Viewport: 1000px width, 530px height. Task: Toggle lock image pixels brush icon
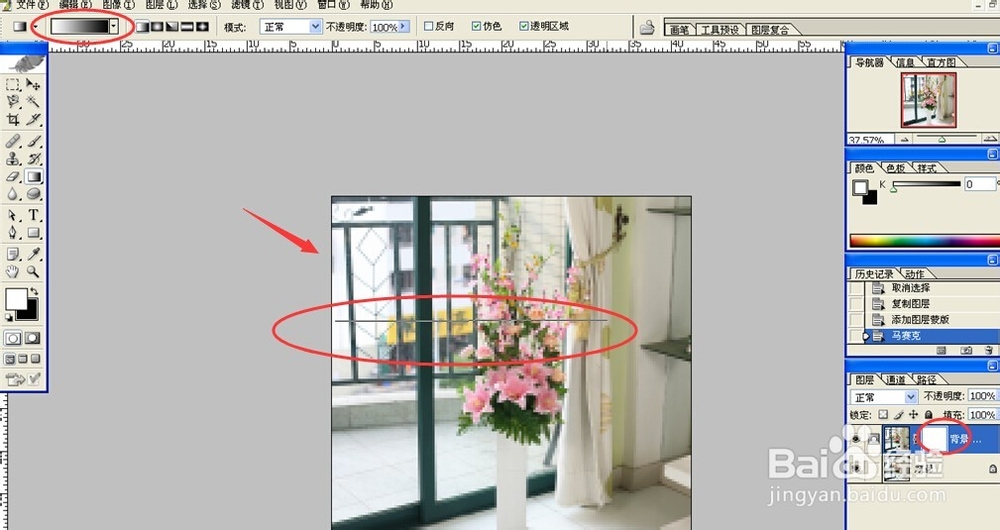pos(898,415)
